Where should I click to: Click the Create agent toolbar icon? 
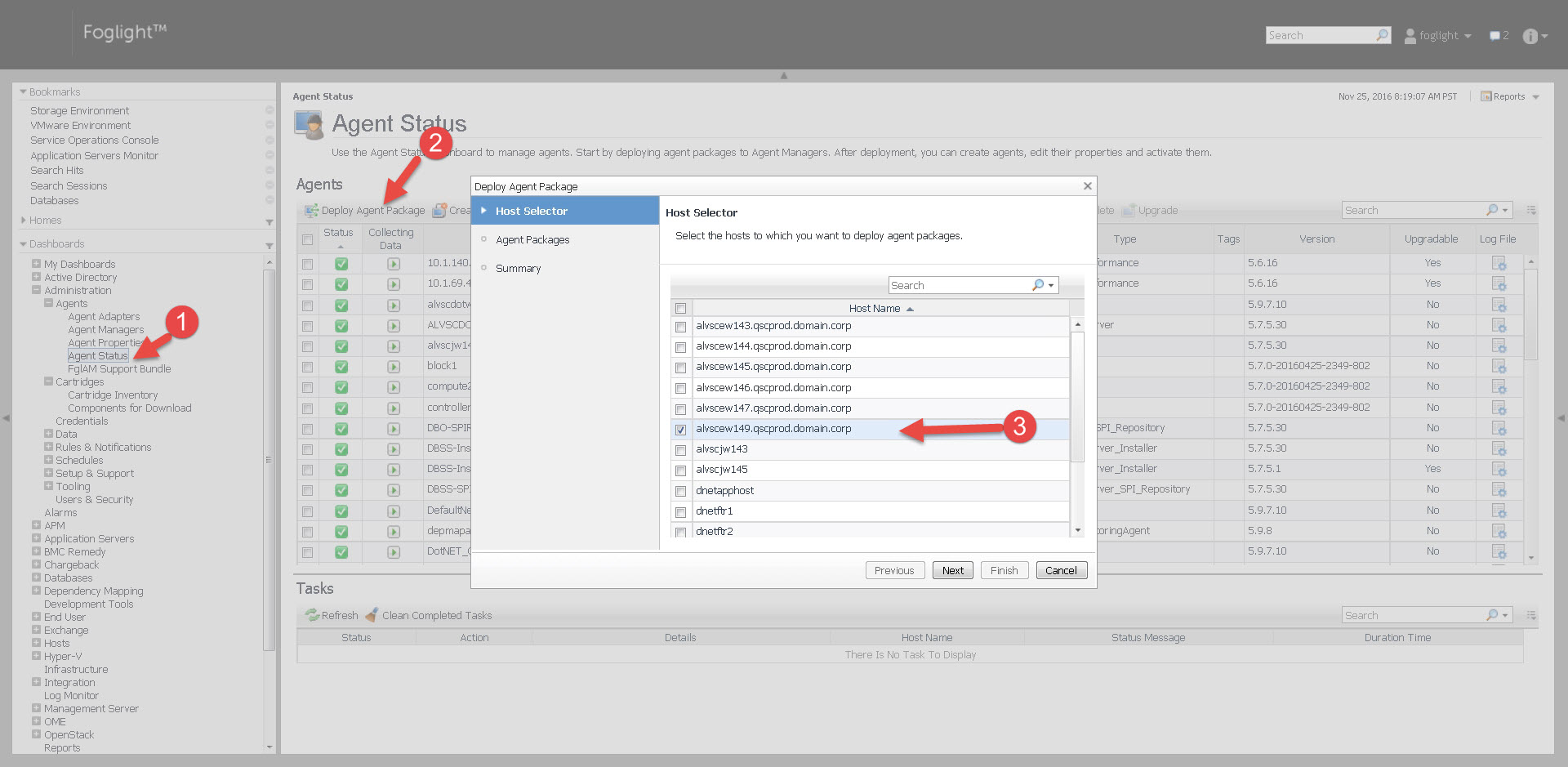pyautogui.click(x=439, y=211)
